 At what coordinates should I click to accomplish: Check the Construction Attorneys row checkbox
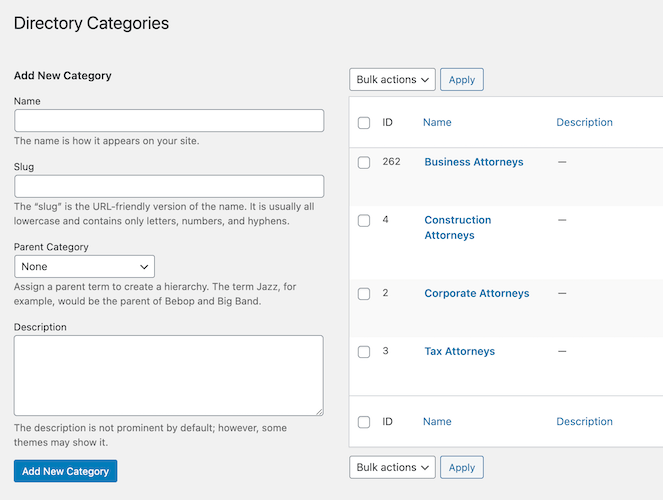pyautogui.click(x=364, y=220)
